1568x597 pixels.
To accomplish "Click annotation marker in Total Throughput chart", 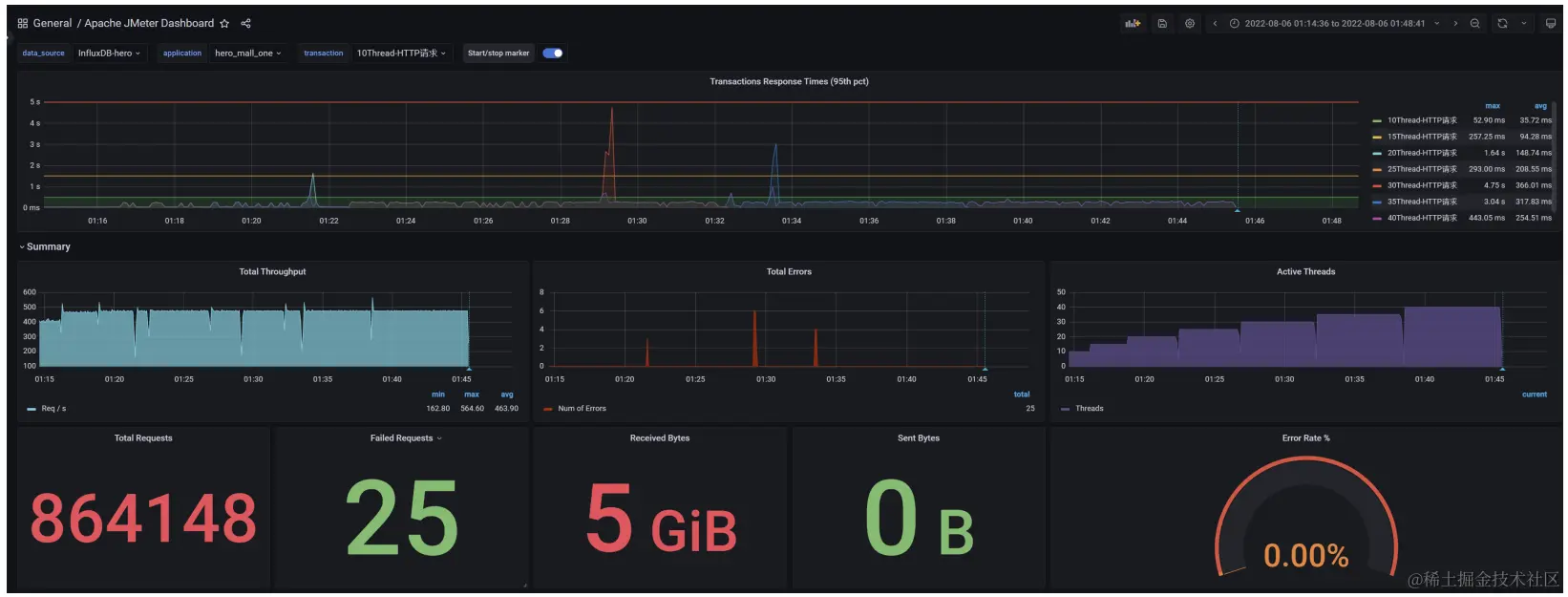I will tap(469, 368).
